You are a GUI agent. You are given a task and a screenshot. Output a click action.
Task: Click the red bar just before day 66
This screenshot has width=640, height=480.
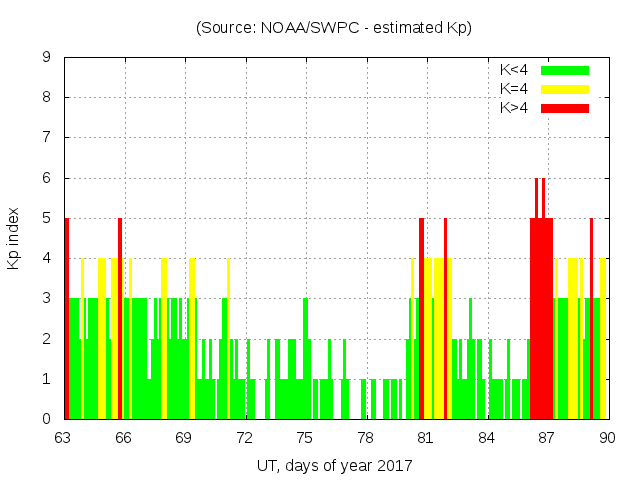coord(120,320)
